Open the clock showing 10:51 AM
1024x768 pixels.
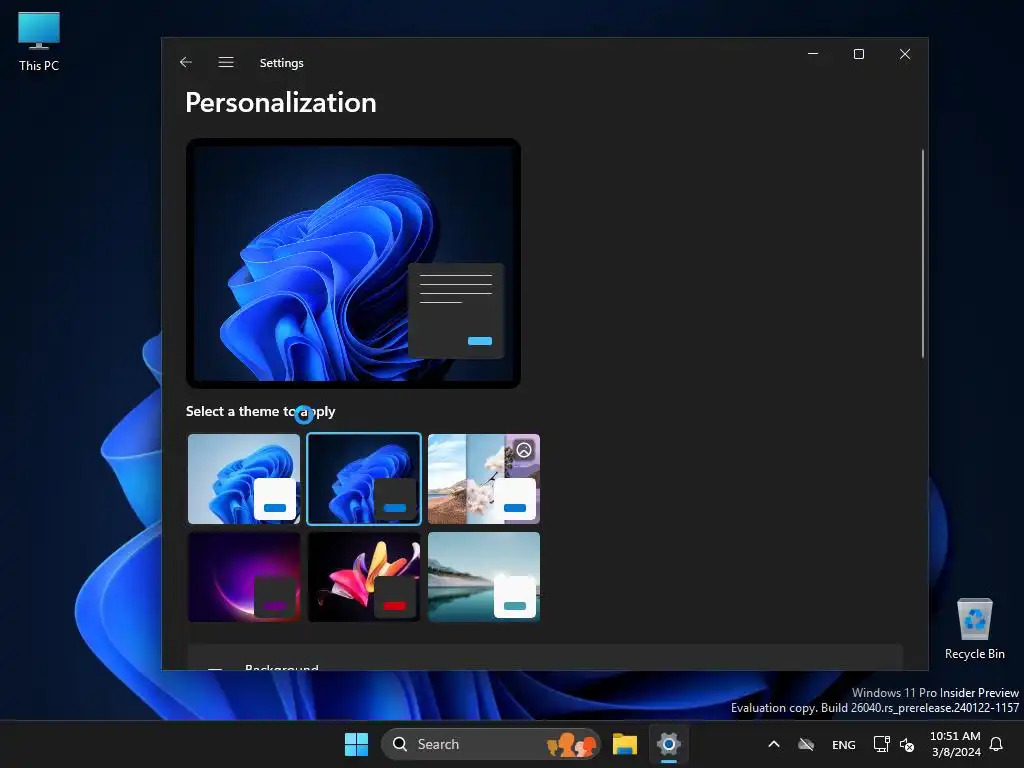pyautogui.click(x=955, y=744)
